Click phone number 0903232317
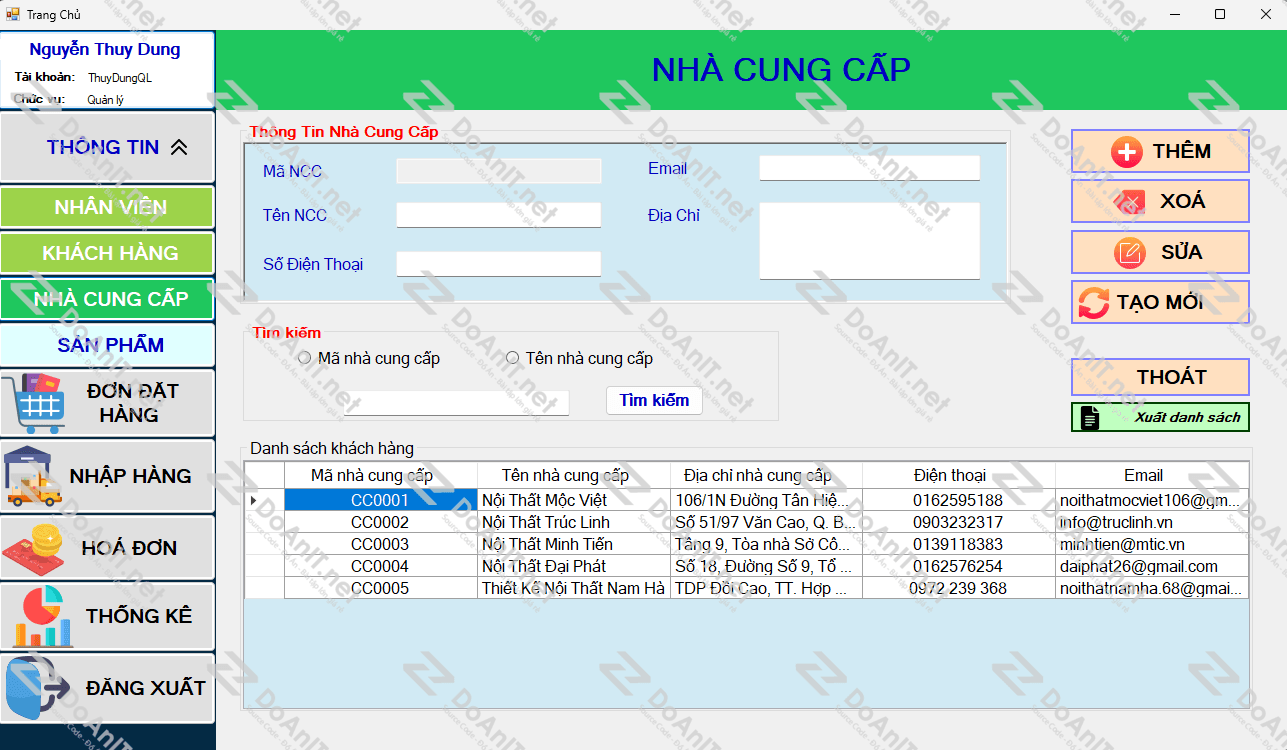Screen dimensions: 1287x750 (958, 522)
